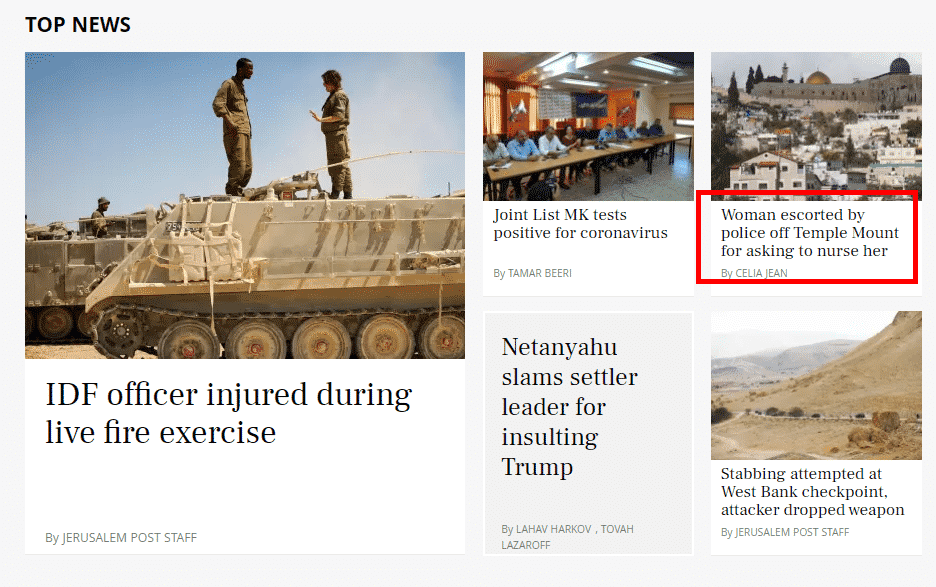Screen dimensions: 936x587
Task: Click author LAHAV HARKOV byline
Action: [553, 529]
